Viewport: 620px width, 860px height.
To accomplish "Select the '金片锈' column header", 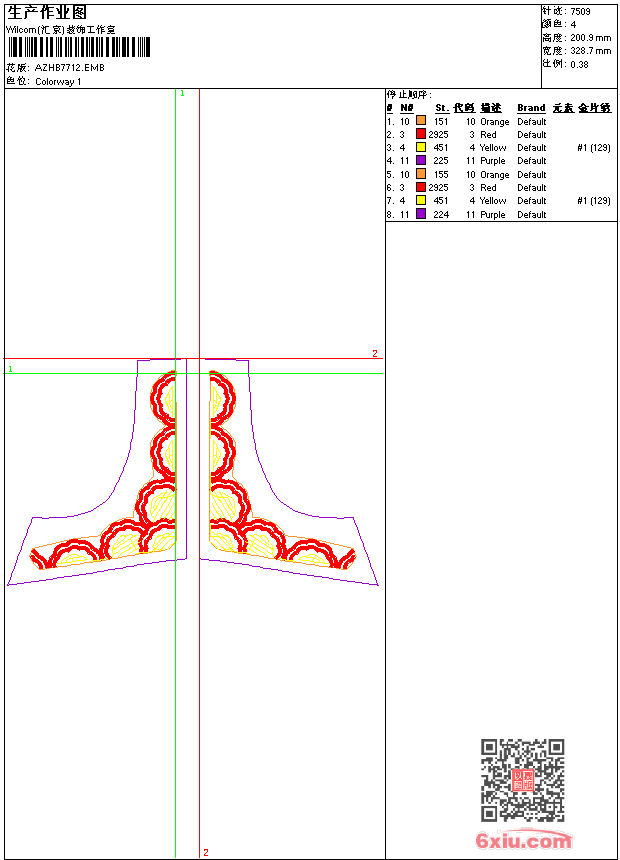I will coord(595,108).
